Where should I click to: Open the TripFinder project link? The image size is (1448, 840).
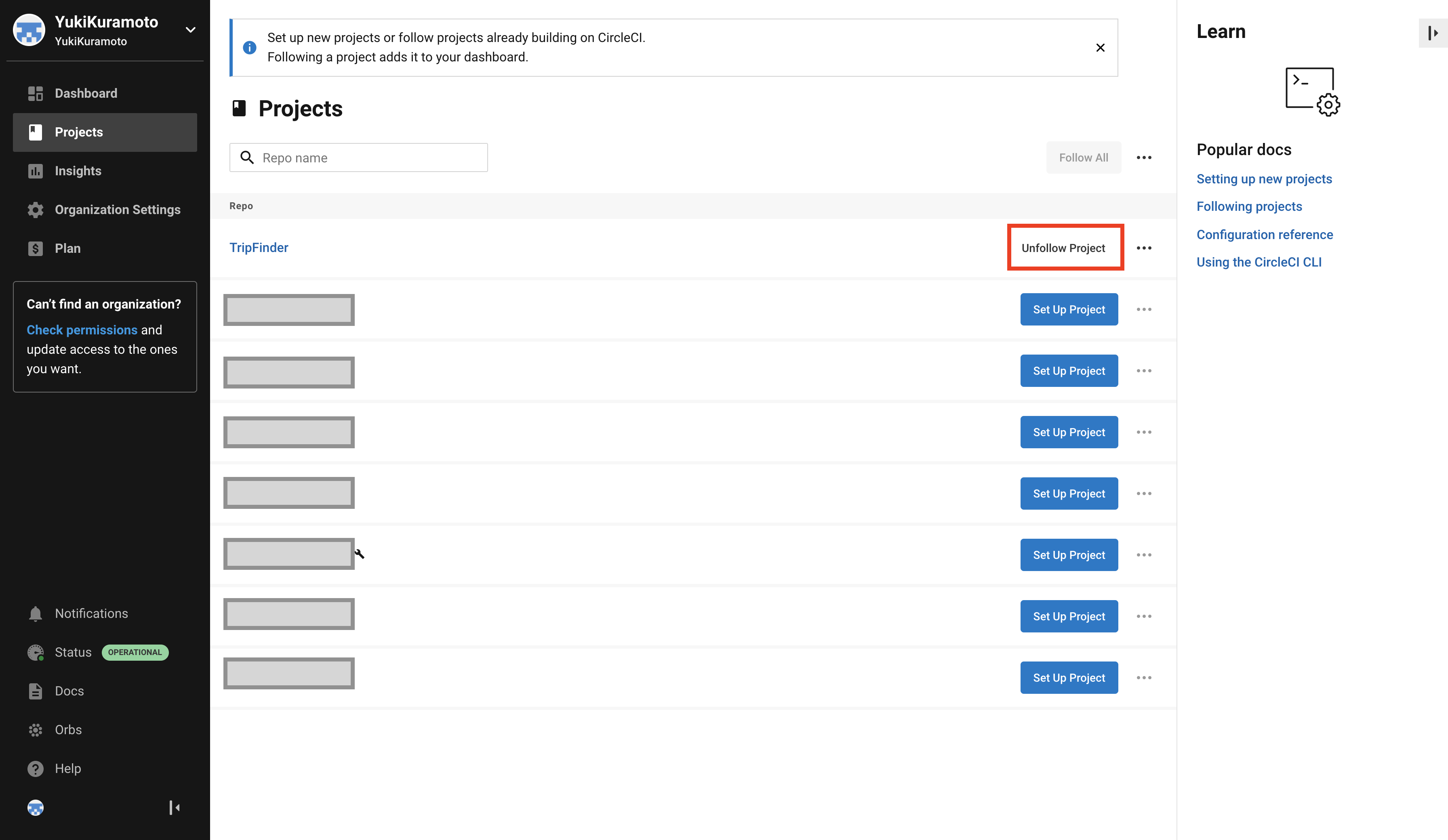tap(259, 248)
